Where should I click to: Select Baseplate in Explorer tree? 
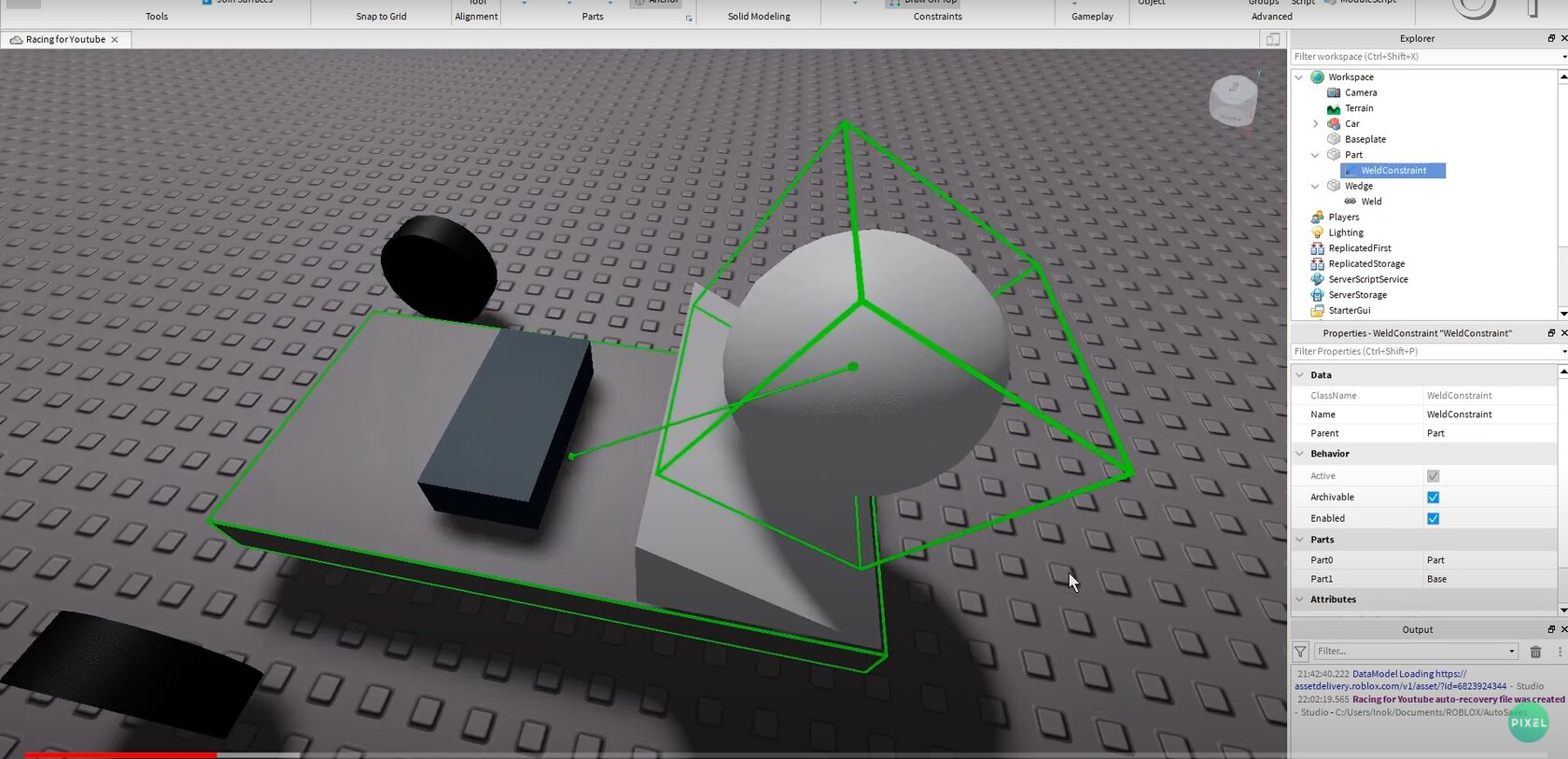click(1365, 139)
